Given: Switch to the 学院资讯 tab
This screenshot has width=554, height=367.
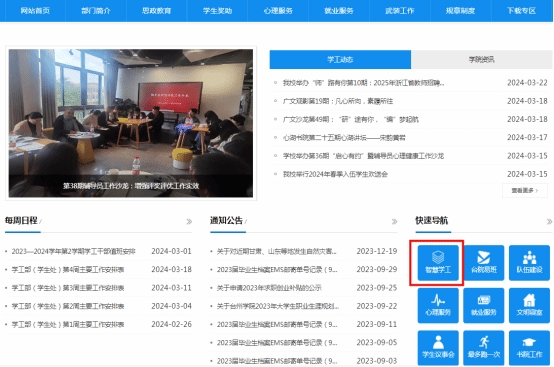Looking at the screenshot, I should click(482, 60).
